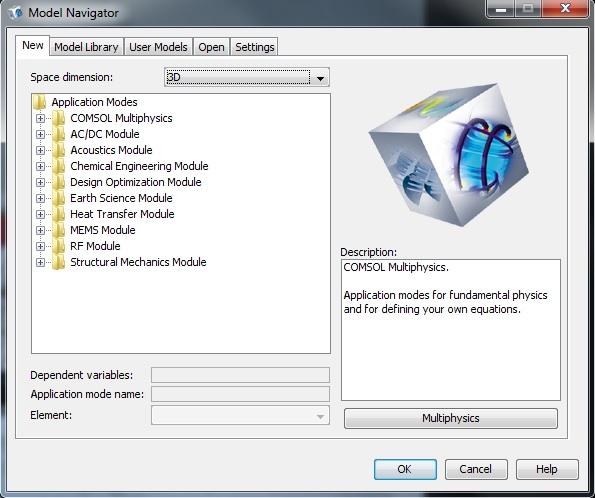Switch to the Settings tab
This screenshot has height=498, width=595.
[255, 47]
